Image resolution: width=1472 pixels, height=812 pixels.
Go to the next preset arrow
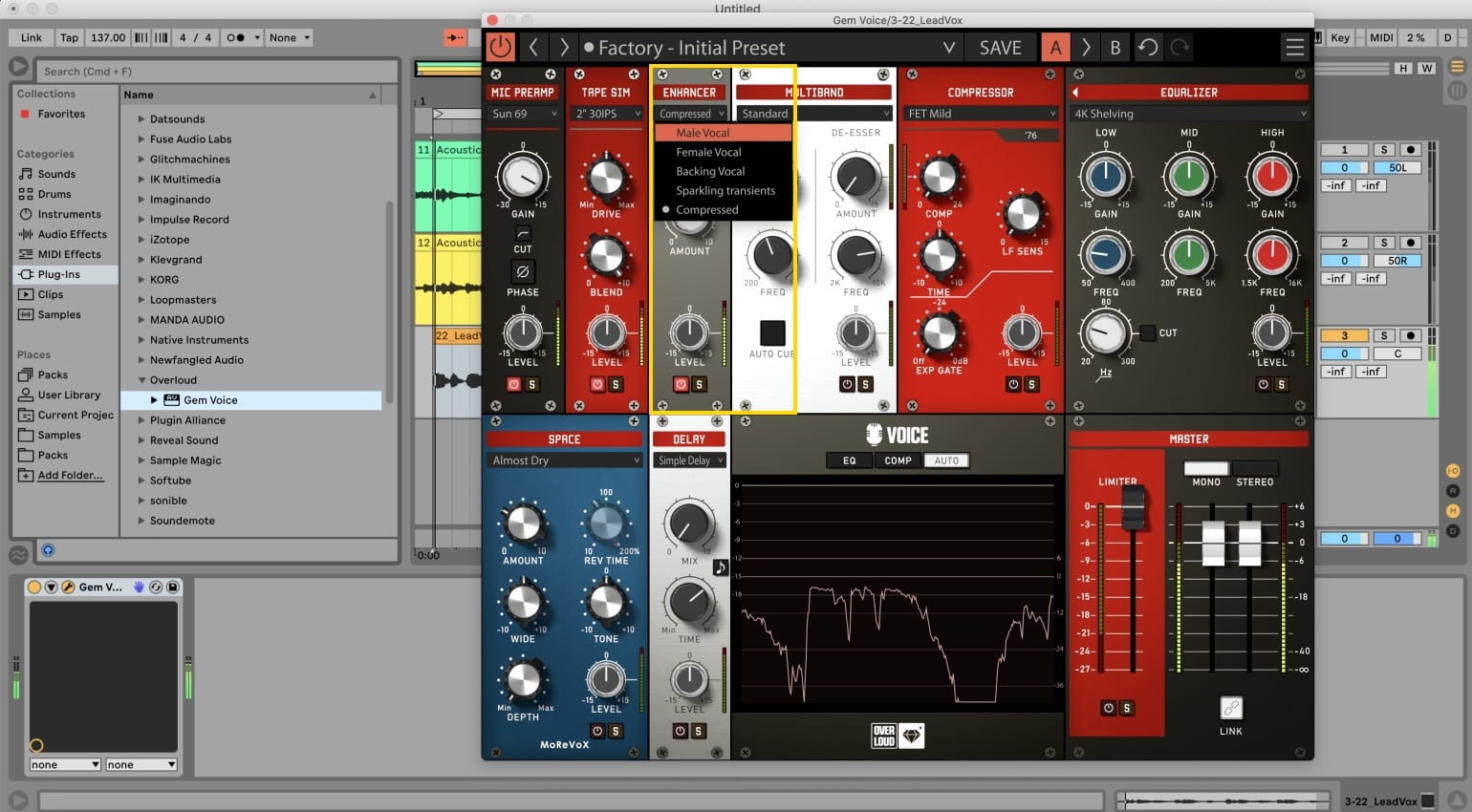(564, 47)
